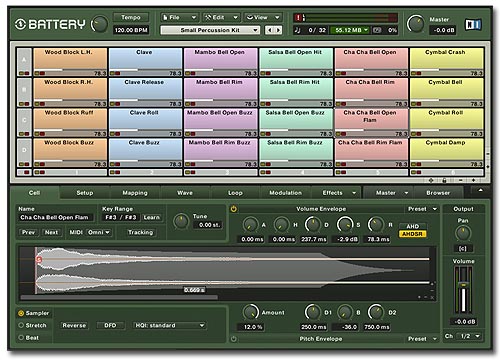Open the File menu dropdown
The width and height of the screenshot is (500, 360).
(179, 17)
